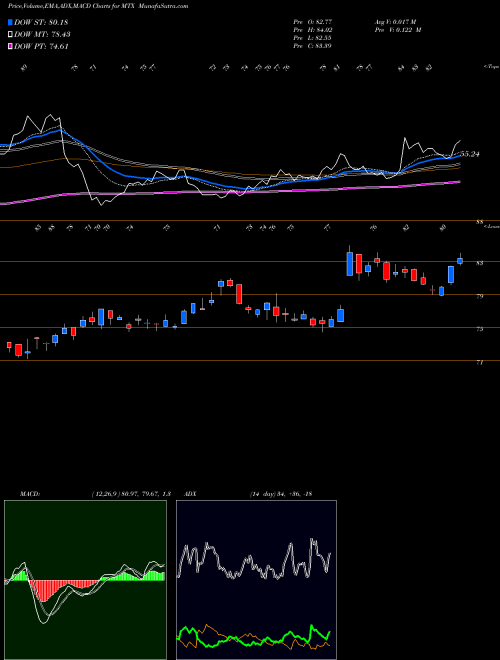500x660 pixels.
Task: Select the 'DOW MT: 78.43' legend text
Action: [43, 35]
